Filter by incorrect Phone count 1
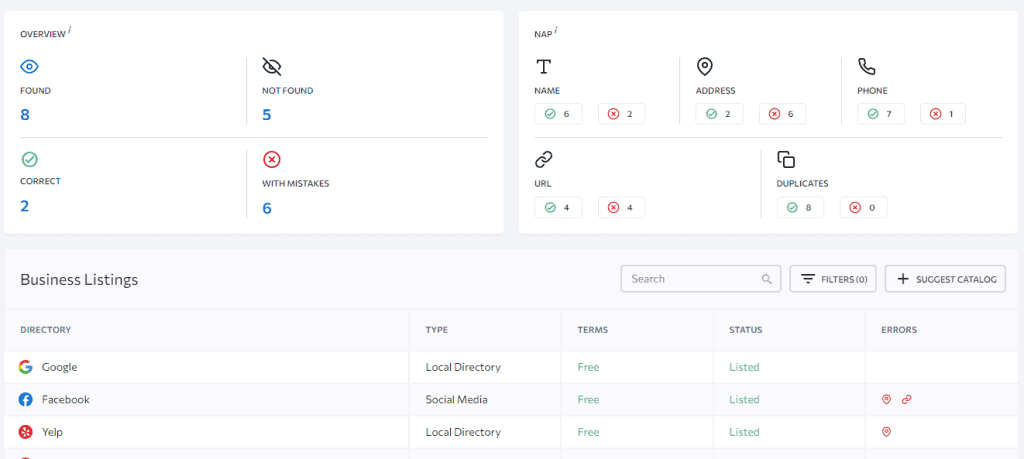The height and width of the screenshot is (459, 1024). click(x=943, y=114)
